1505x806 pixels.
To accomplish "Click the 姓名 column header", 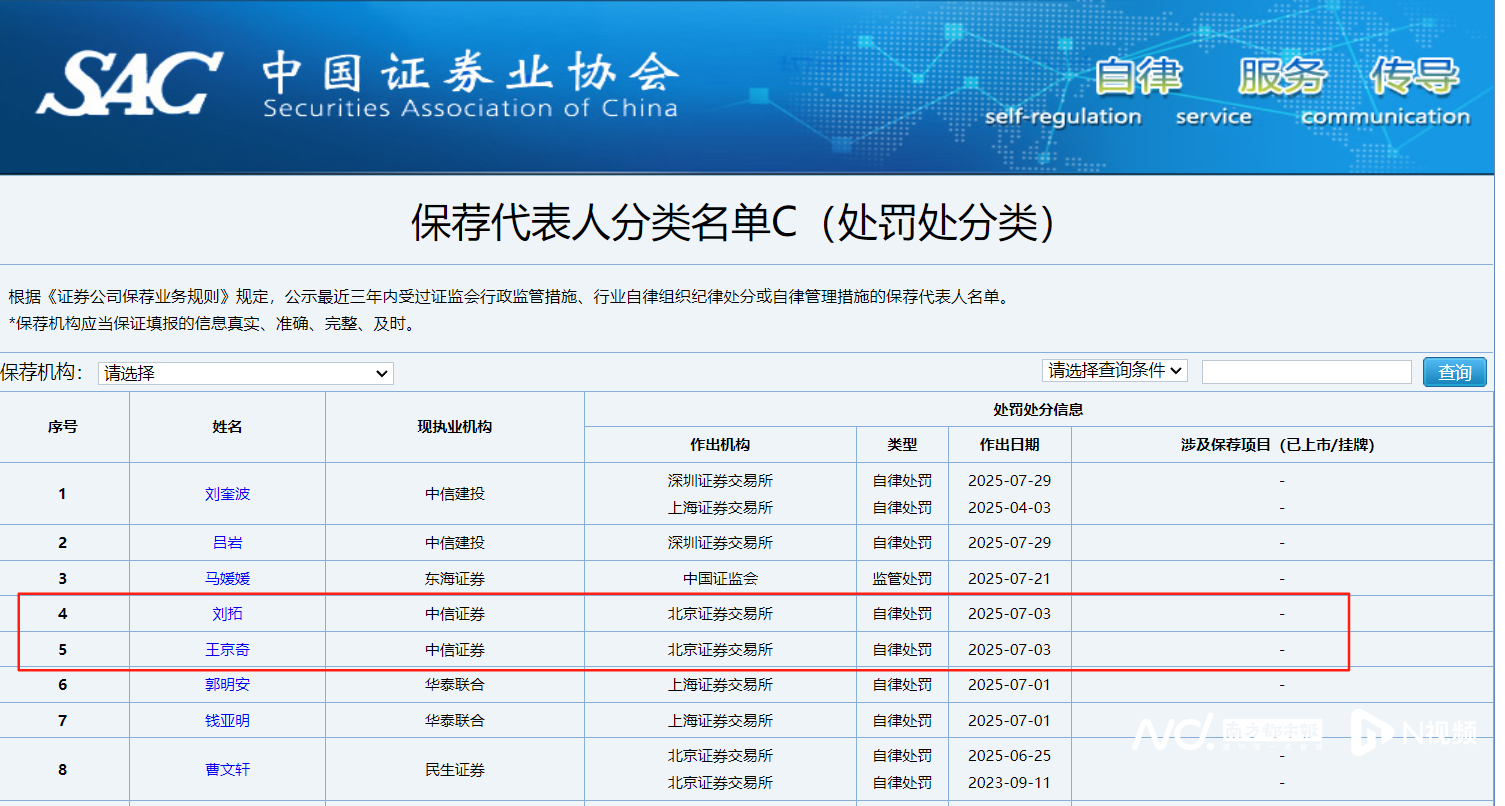I will click(227, 427).
